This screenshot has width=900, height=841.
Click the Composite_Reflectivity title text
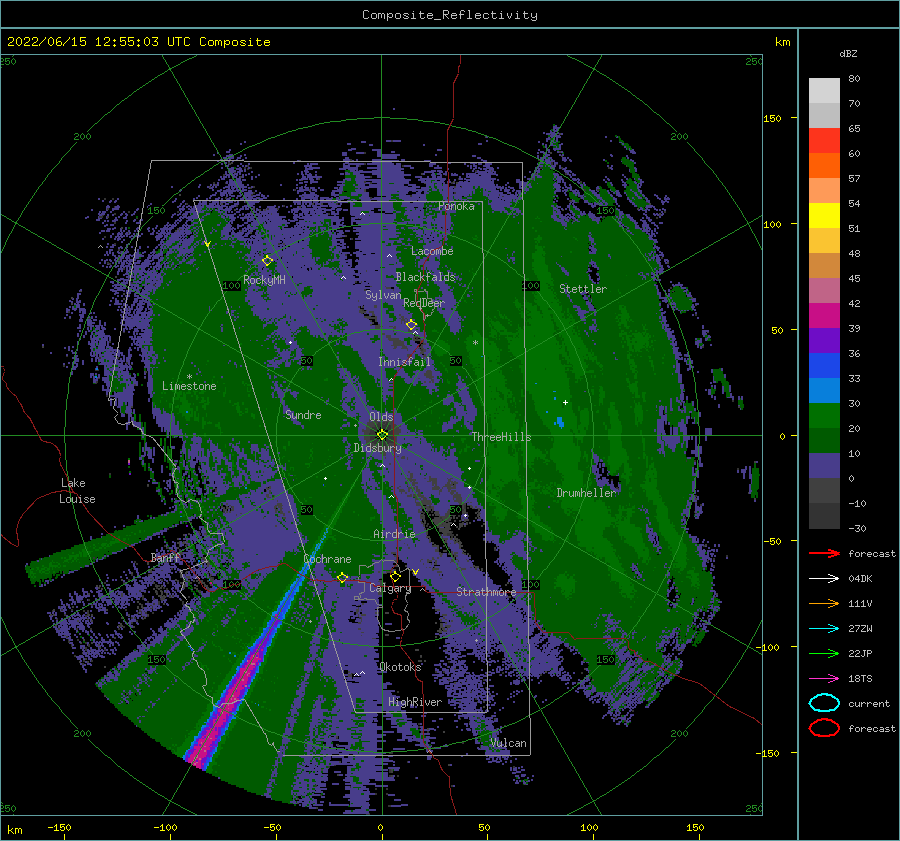450,15
